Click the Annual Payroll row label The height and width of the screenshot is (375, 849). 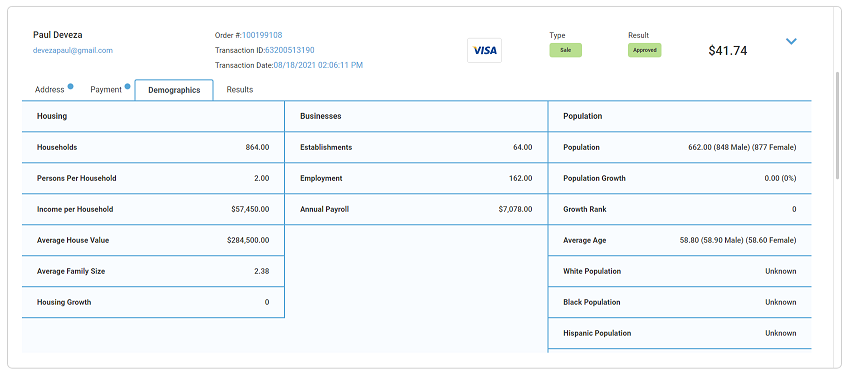tap(324, 209)
